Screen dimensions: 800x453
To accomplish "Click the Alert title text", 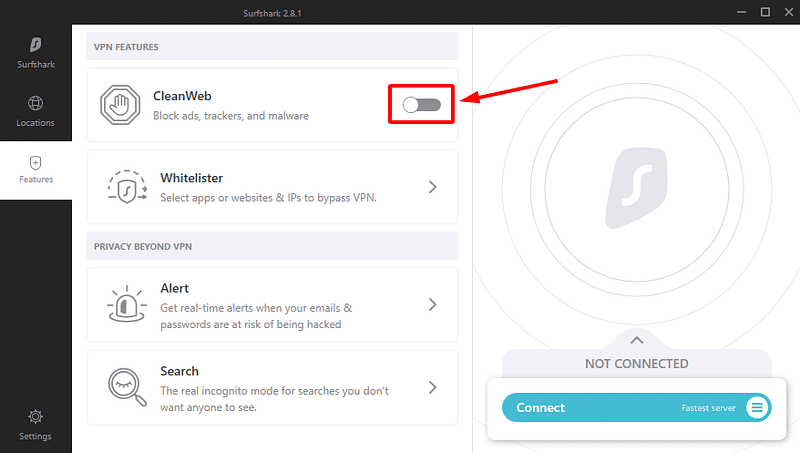I will point(174,288).
